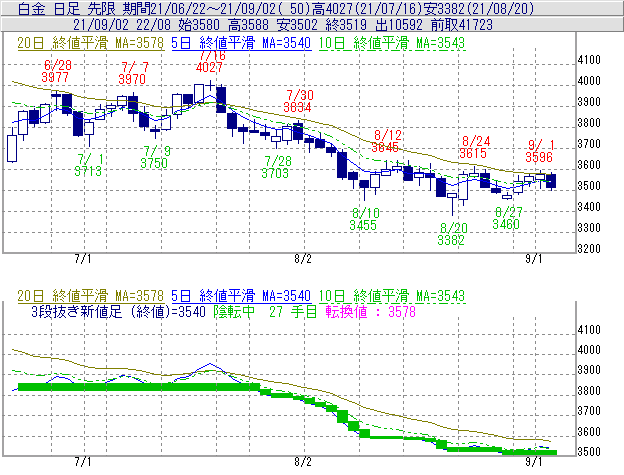Click the 4100 axis label in upper chart
Screen dimensions: 624x475
coord(589,60)
